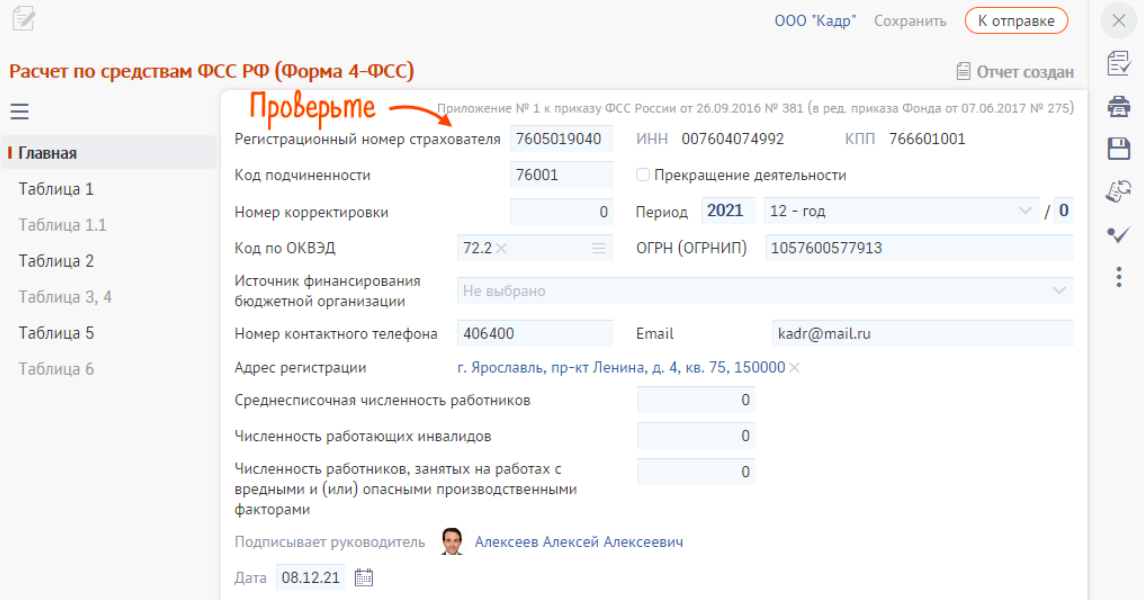Remove the registration address with X icon
This screenshot has height=600, width=1144.
(x=795, y=368)
